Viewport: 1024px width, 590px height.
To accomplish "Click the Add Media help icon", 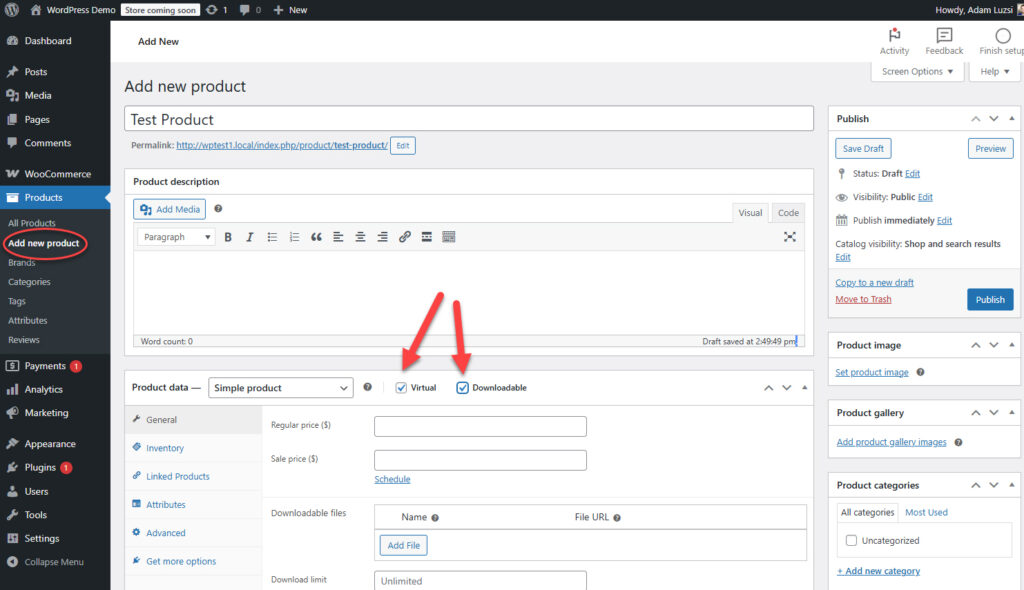I will click(x=218, y=208).
